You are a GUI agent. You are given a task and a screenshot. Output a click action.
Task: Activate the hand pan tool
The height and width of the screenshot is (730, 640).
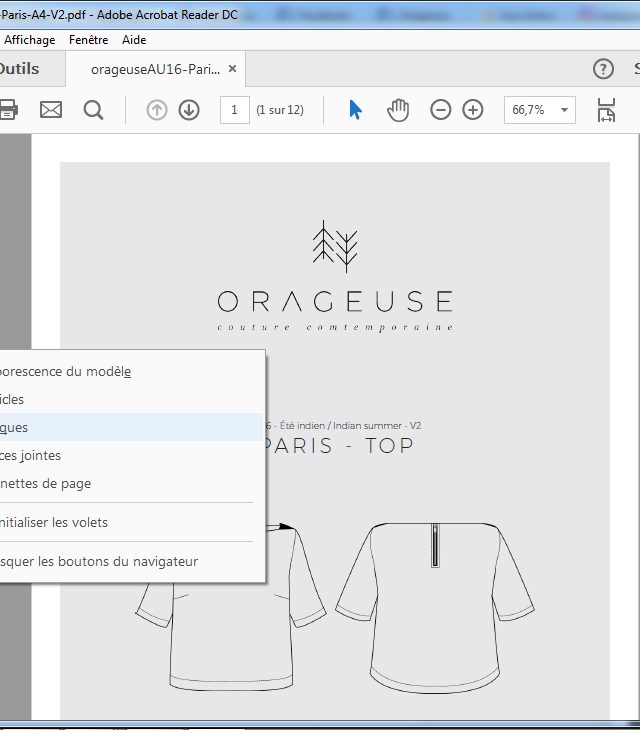coord(398,110)
